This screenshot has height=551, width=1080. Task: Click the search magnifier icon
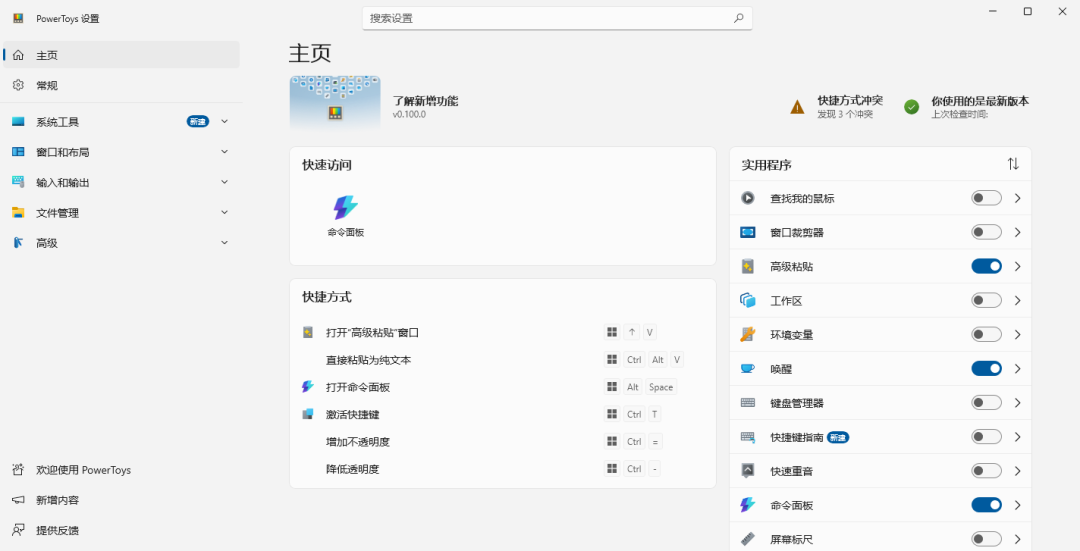pos(738,18)
